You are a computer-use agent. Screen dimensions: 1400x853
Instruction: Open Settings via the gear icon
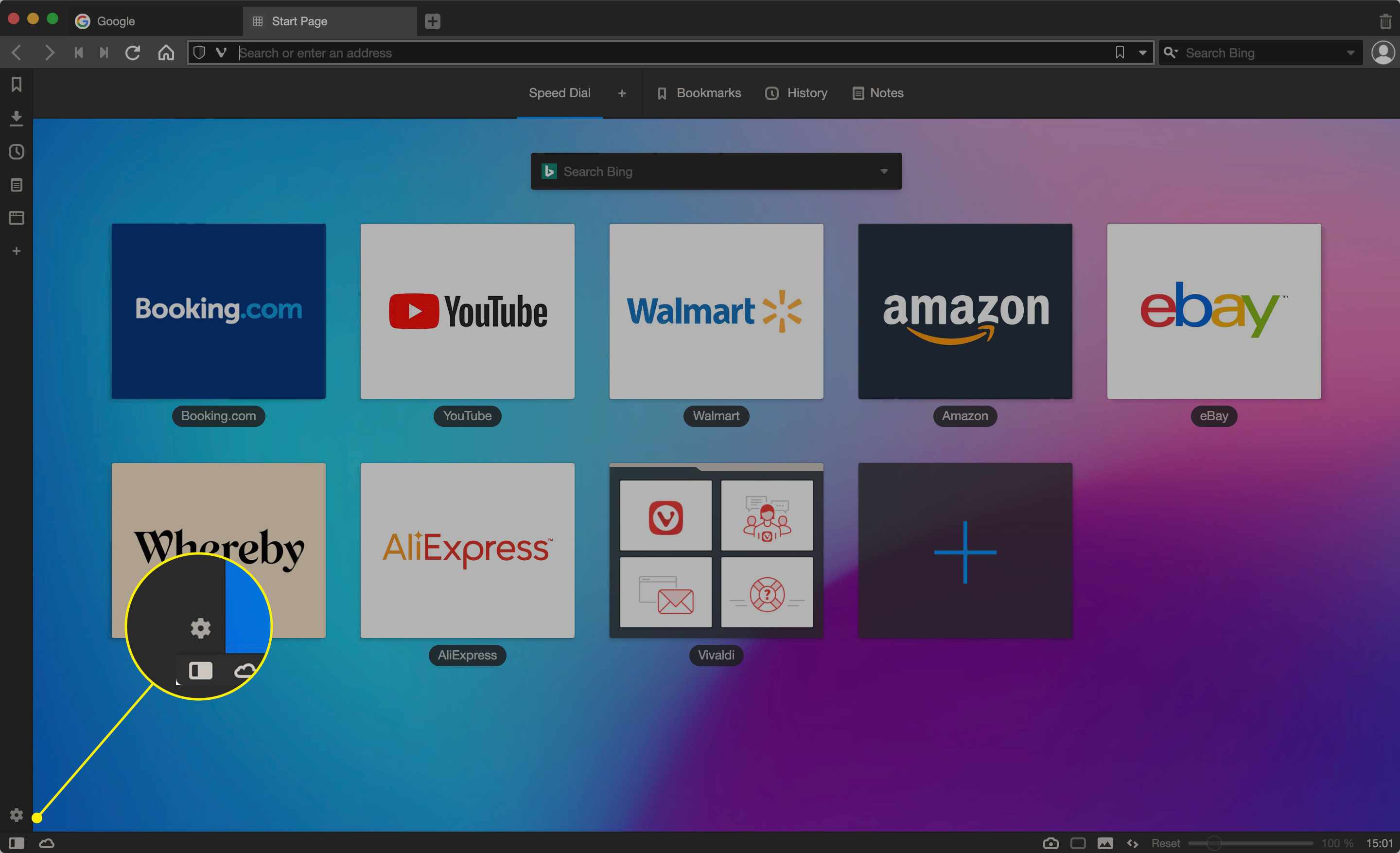[x=17, y=815]
